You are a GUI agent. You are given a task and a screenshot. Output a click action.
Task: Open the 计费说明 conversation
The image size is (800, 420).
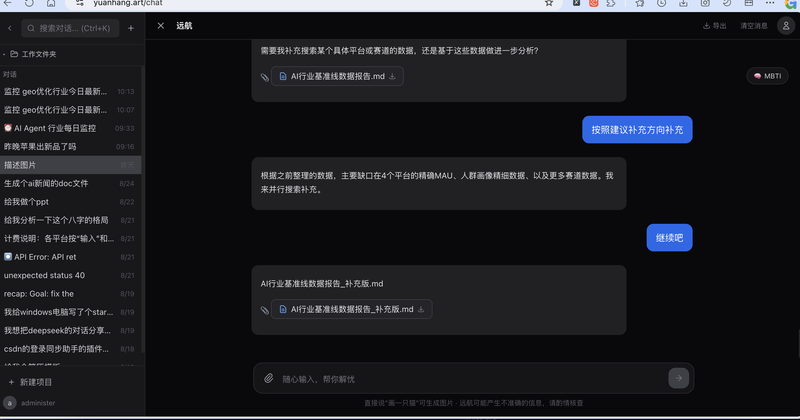tap(70, 238)
